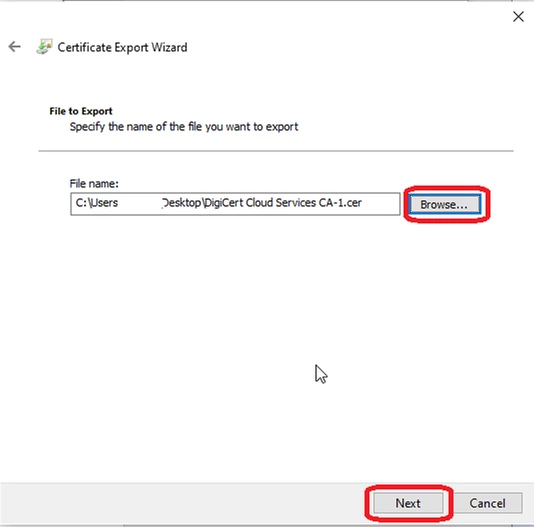534x527 pixels.
Task: Go back with the arrow icon
Action: (15, 47)
